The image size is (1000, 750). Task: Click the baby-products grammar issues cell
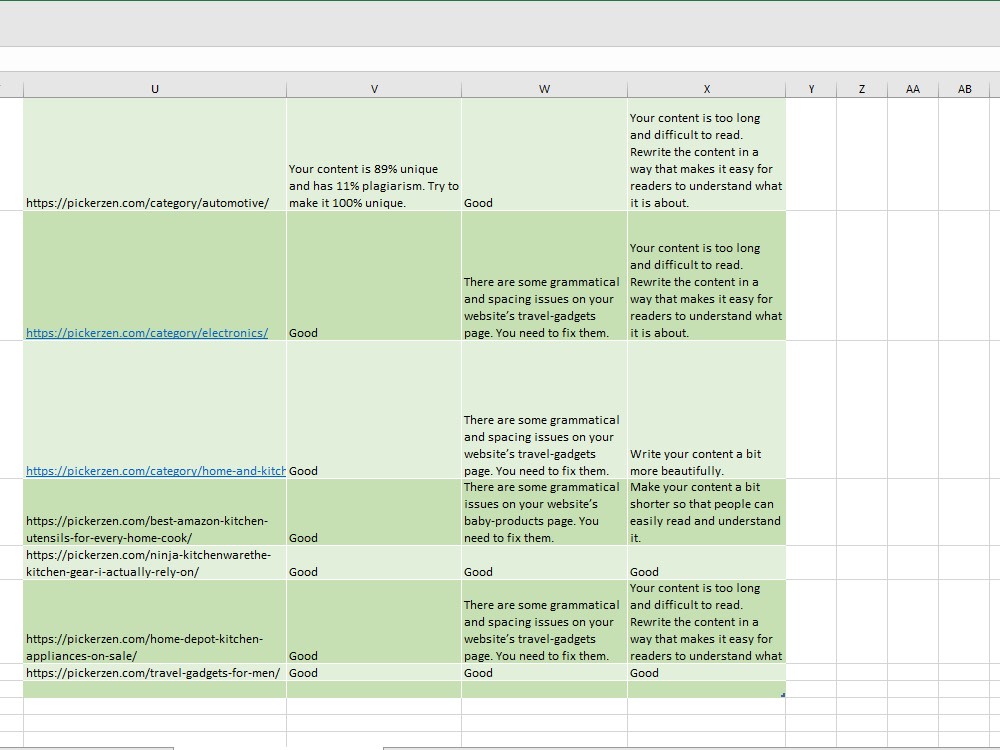tap(544, 512)
